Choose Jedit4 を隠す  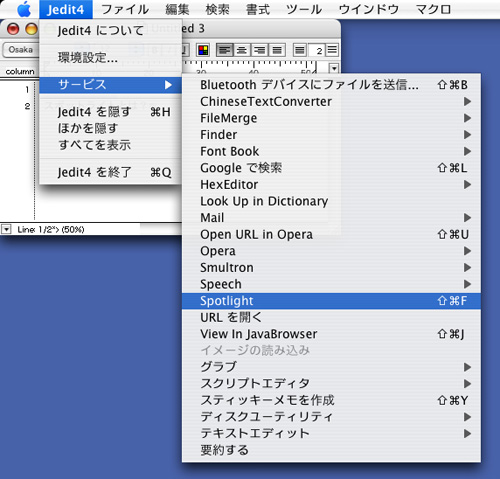point(110,112)
